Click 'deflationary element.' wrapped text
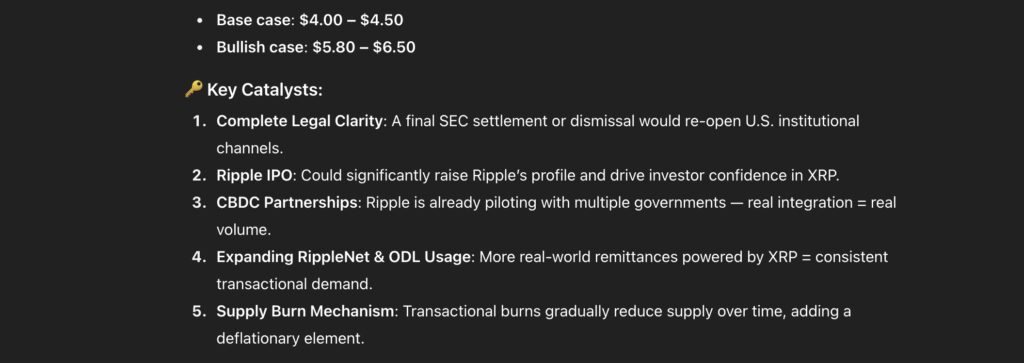 (290, 339)
